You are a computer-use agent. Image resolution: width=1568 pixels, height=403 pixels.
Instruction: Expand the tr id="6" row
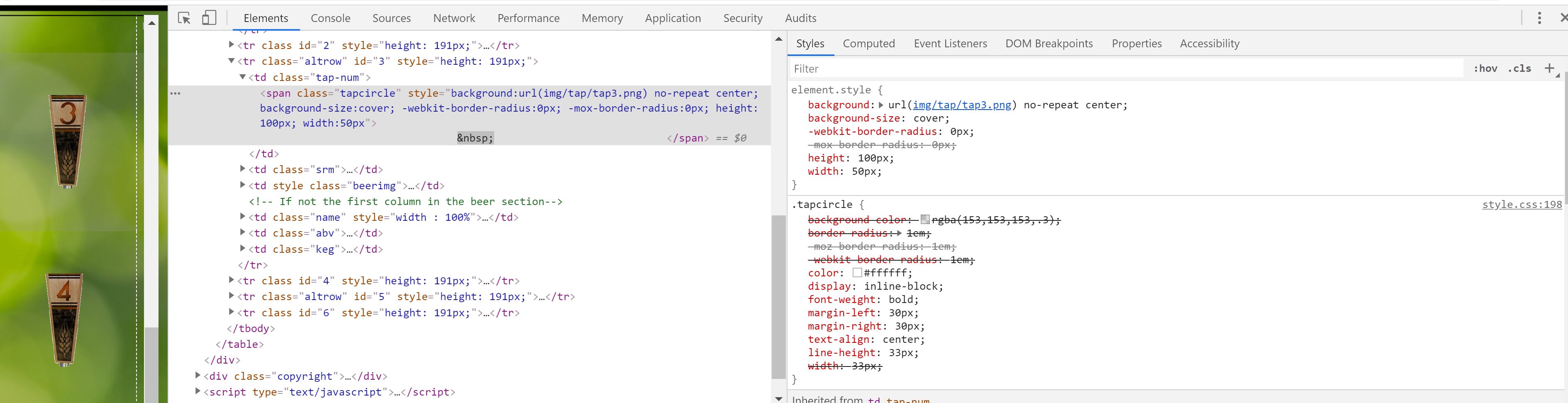tap(231, 312)
